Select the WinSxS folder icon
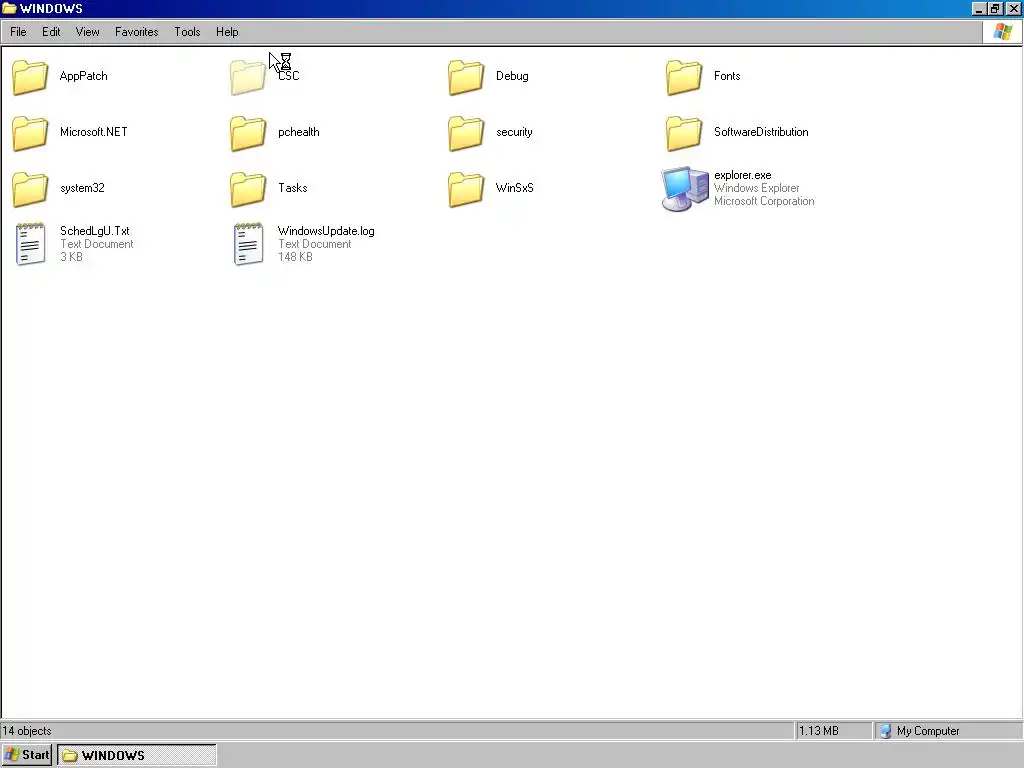 [x=466, y=189]
